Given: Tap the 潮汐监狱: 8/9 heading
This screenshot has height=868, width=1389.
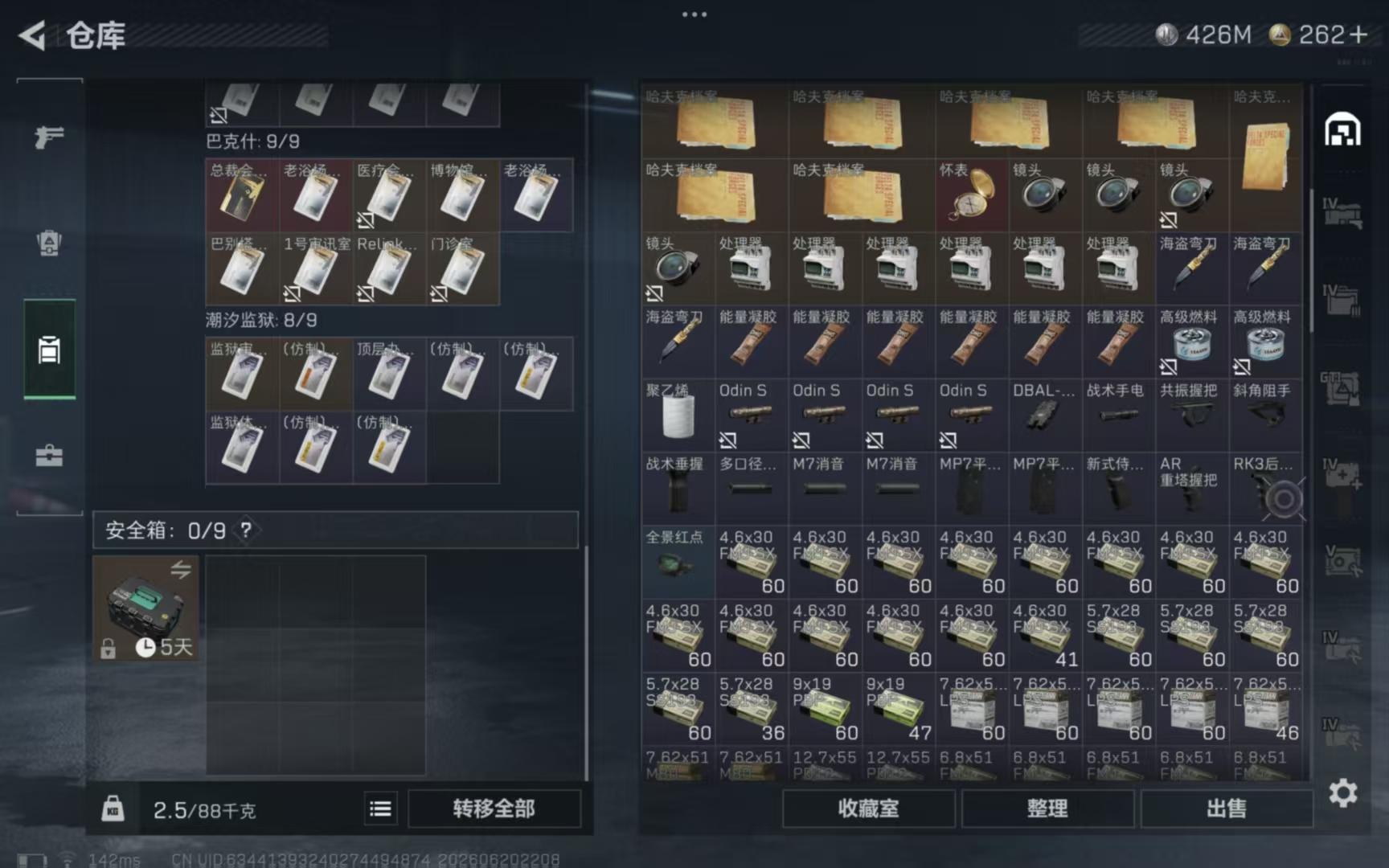Looking at the screenshot, I should click(262, 321).
